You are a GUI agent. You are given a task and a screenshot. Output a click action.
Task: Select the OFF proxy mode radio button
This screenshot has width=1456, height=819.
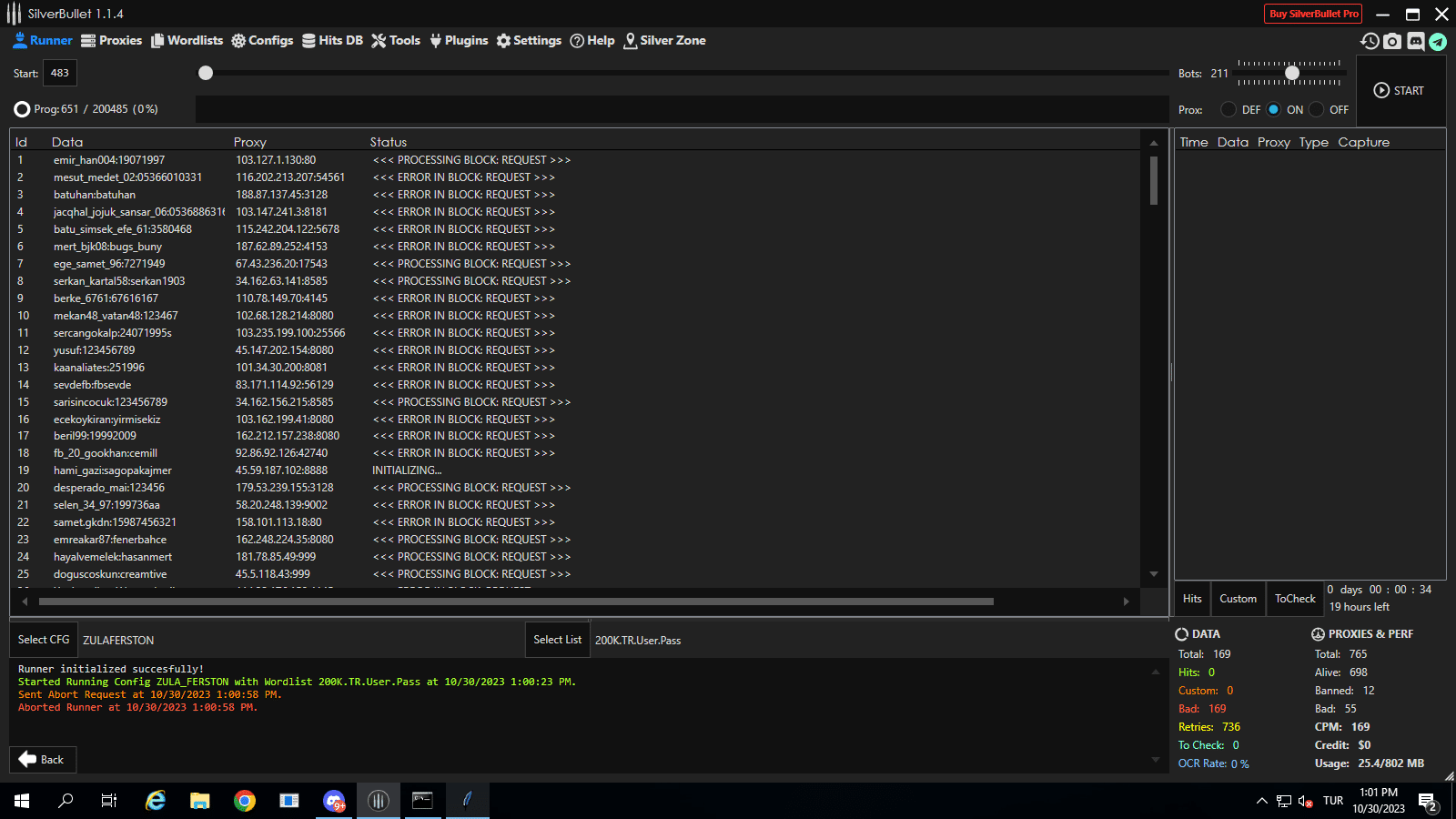tap(1316, 109)
